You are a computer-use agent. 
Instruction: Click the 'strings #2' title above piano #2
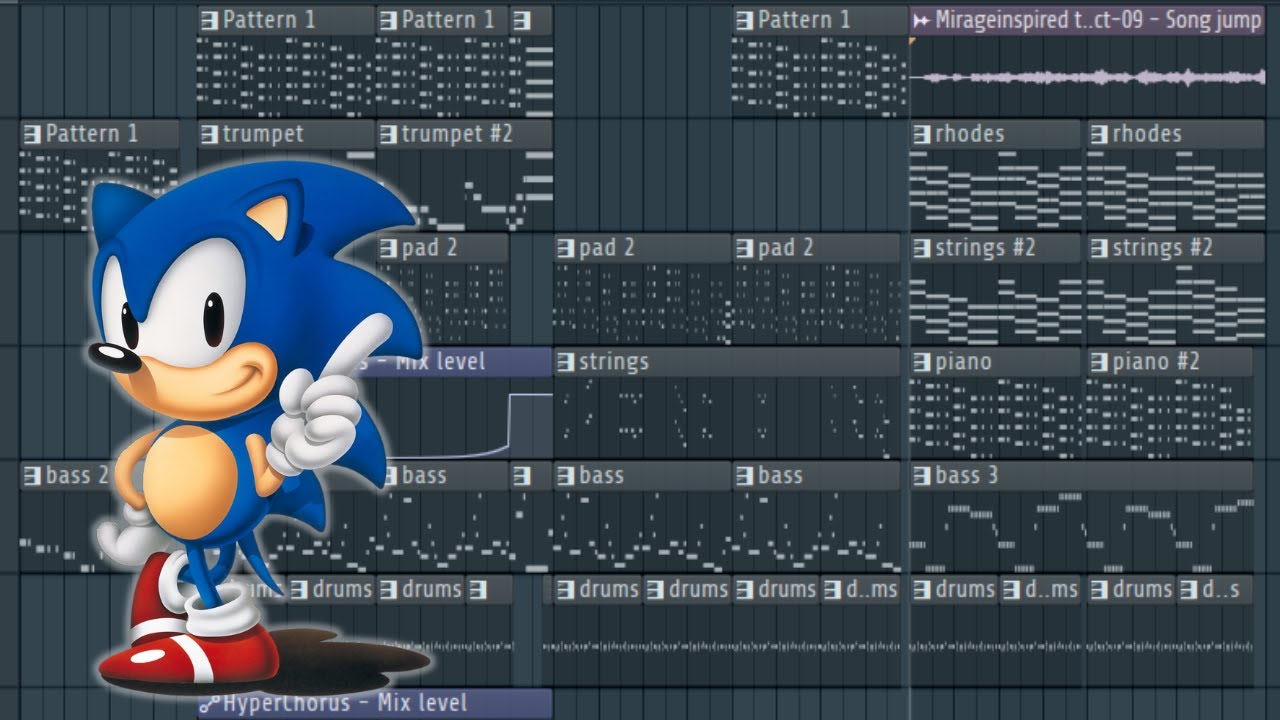pyautogui.click(x=1163, y=248)
